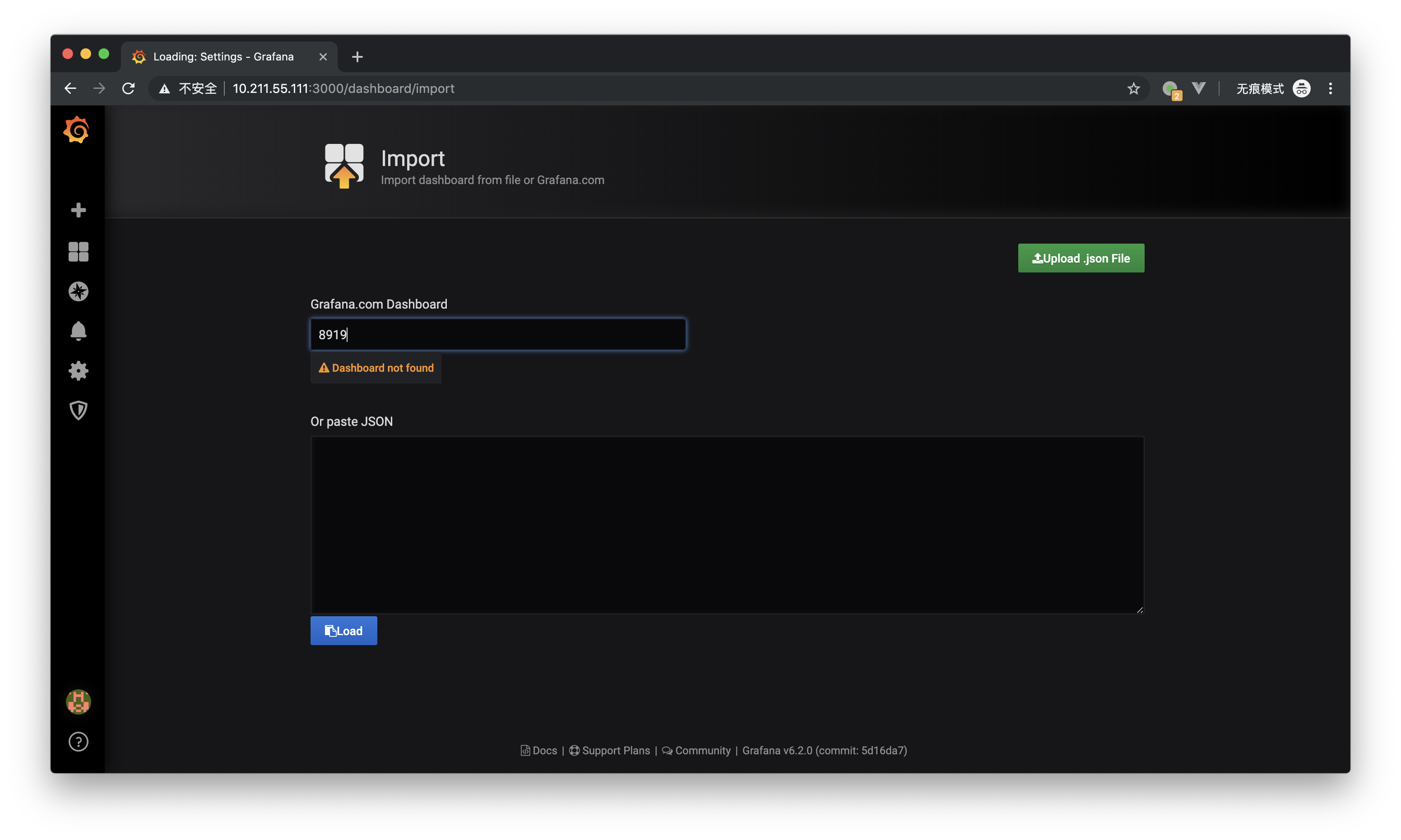Open the Server Admin shield icon
Screen dimensions: 1401x840
tap(78, 411)
